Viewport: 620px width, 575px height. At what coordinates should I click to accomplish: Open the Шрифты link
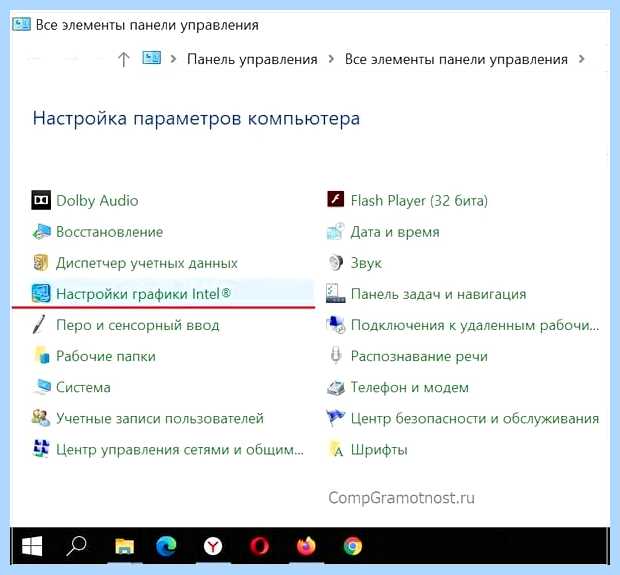coord(379,450)
